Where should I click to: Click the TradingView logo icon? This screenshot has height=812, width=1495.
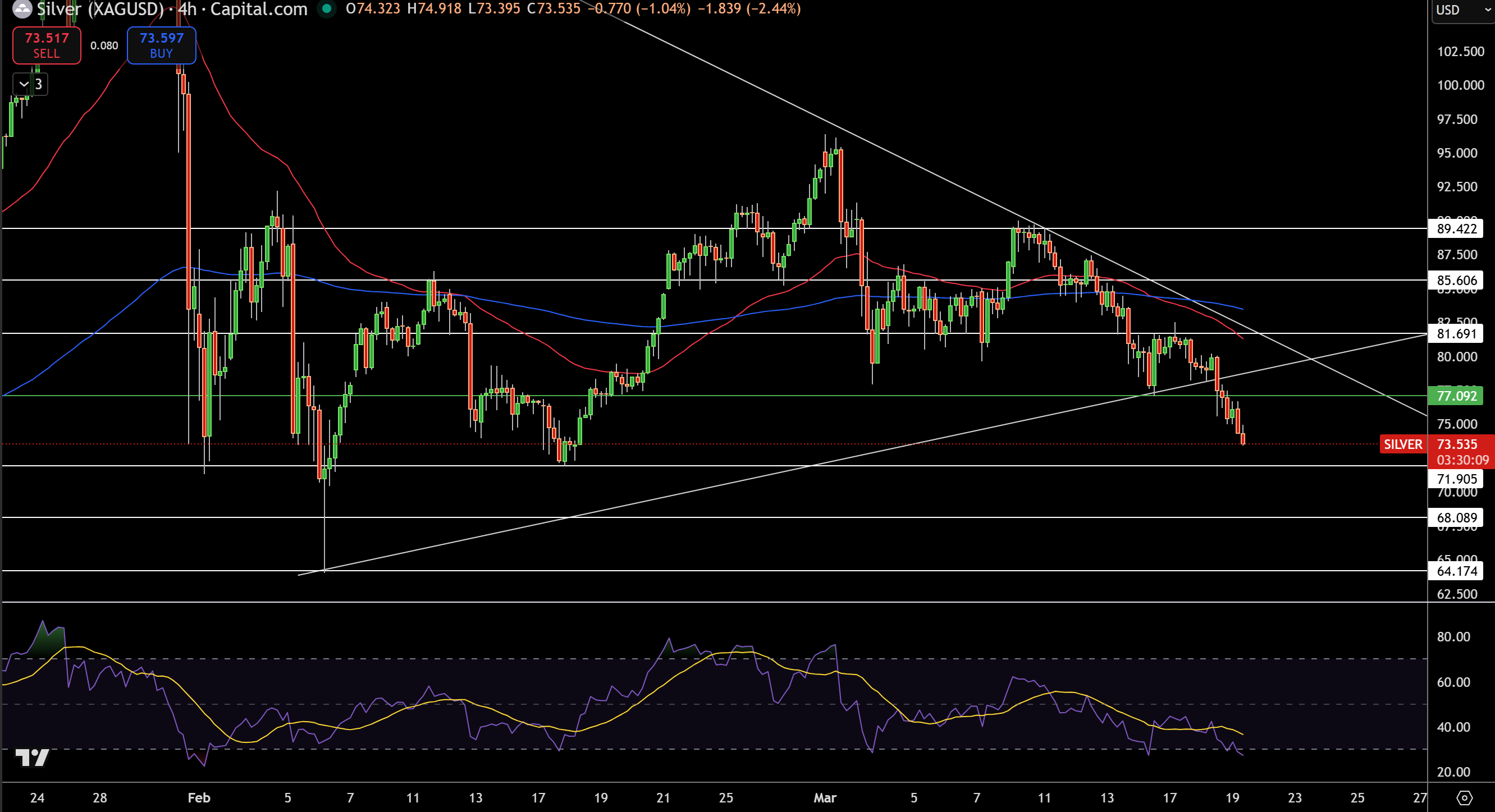[32, 758]
